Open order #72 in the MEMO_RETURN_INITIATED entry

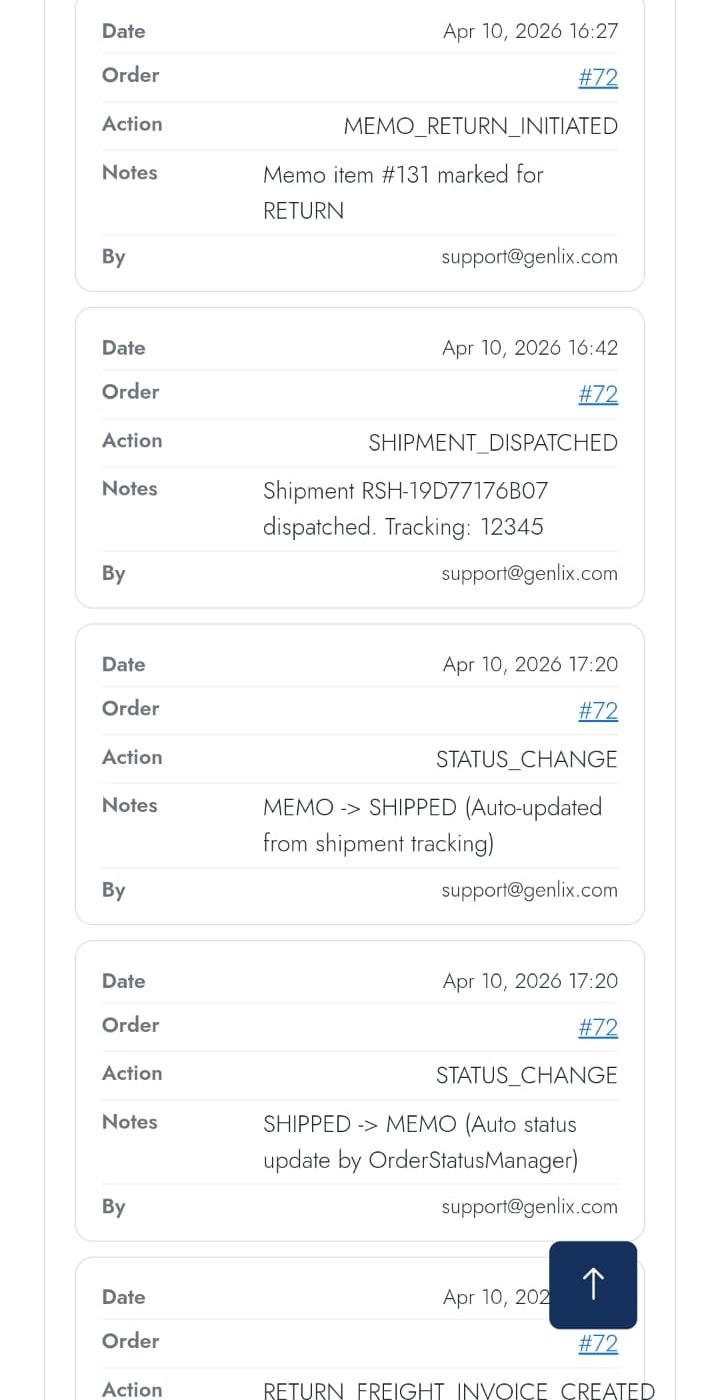coord(598,78)
